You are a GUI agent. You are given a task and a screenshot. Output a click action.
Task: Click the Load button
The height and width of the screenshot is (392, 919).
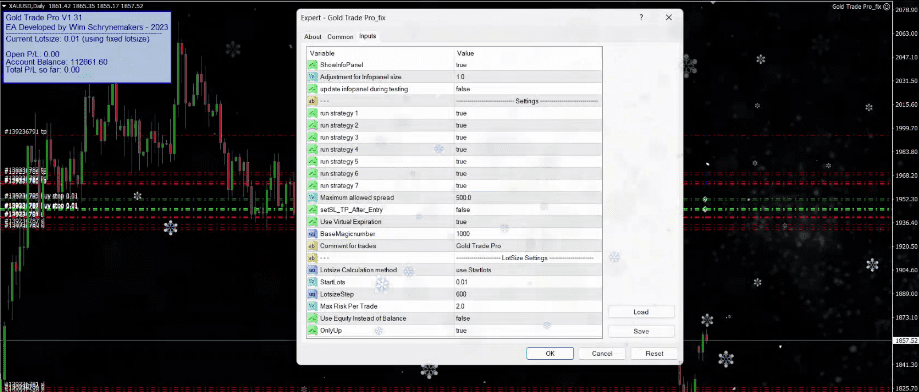tap(641, 312)
